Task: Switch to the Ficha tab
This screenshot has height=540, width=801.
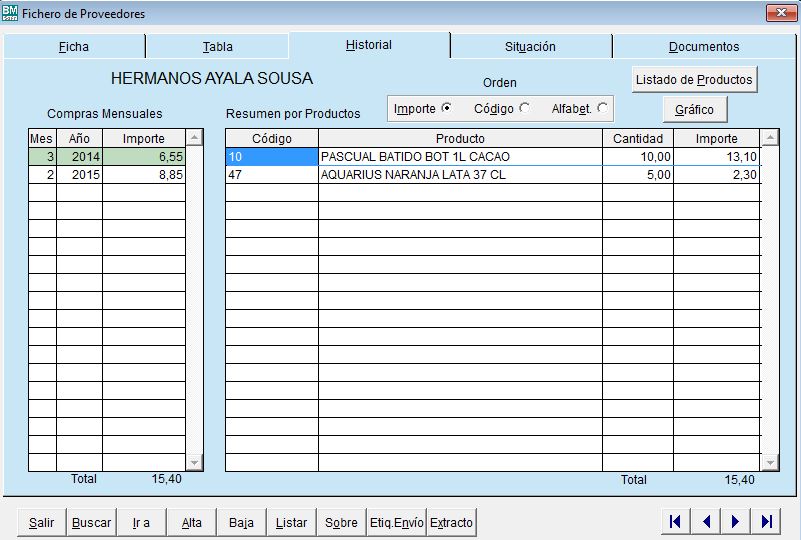Action: (74, 47)
